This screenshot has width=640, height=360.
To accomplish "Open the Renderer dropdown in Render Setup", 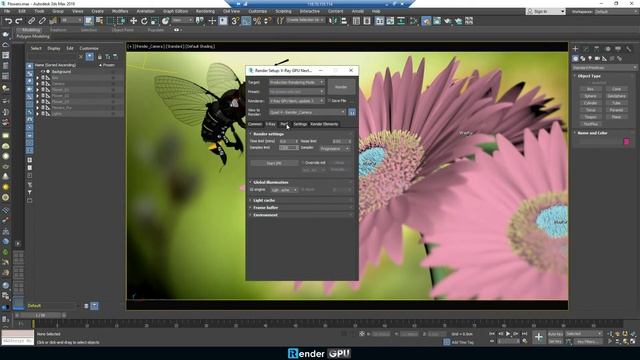I will (x=297, y=100).
